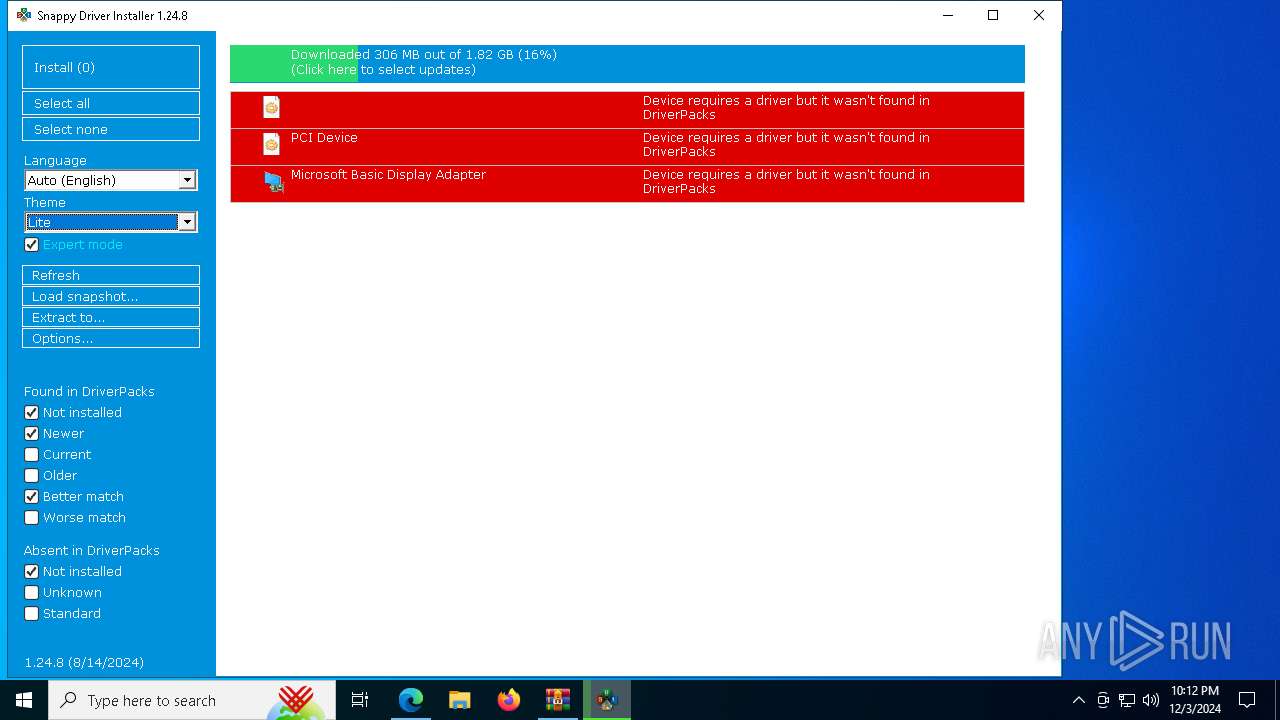Click the Select none button
This screenshot has height=720, width=1280.
click(x=111, y=129)
